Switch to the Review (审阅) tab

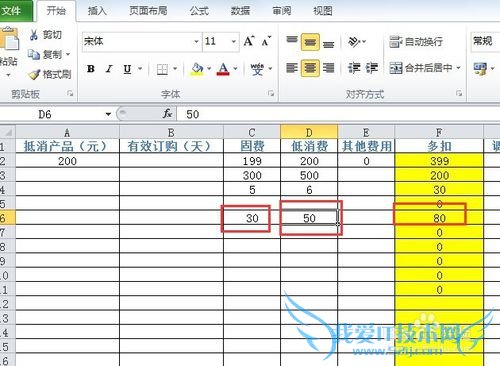click(x=282, y=11)
